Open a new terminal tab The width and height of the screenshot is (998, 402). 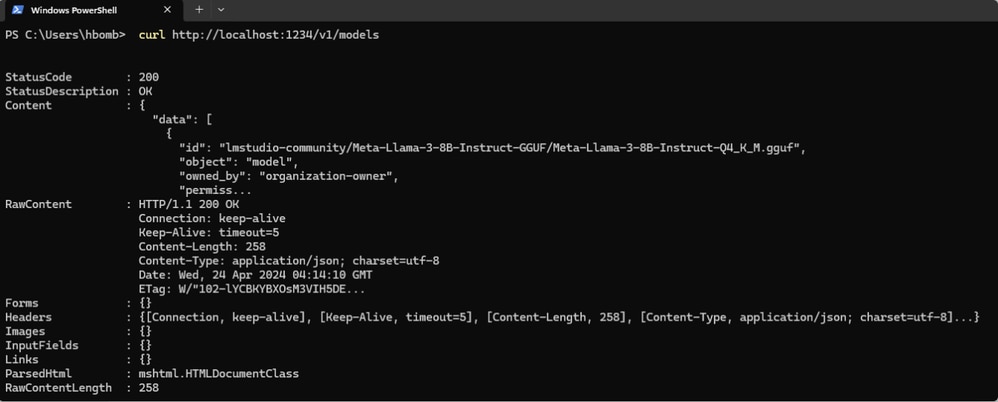click(199, 9)
